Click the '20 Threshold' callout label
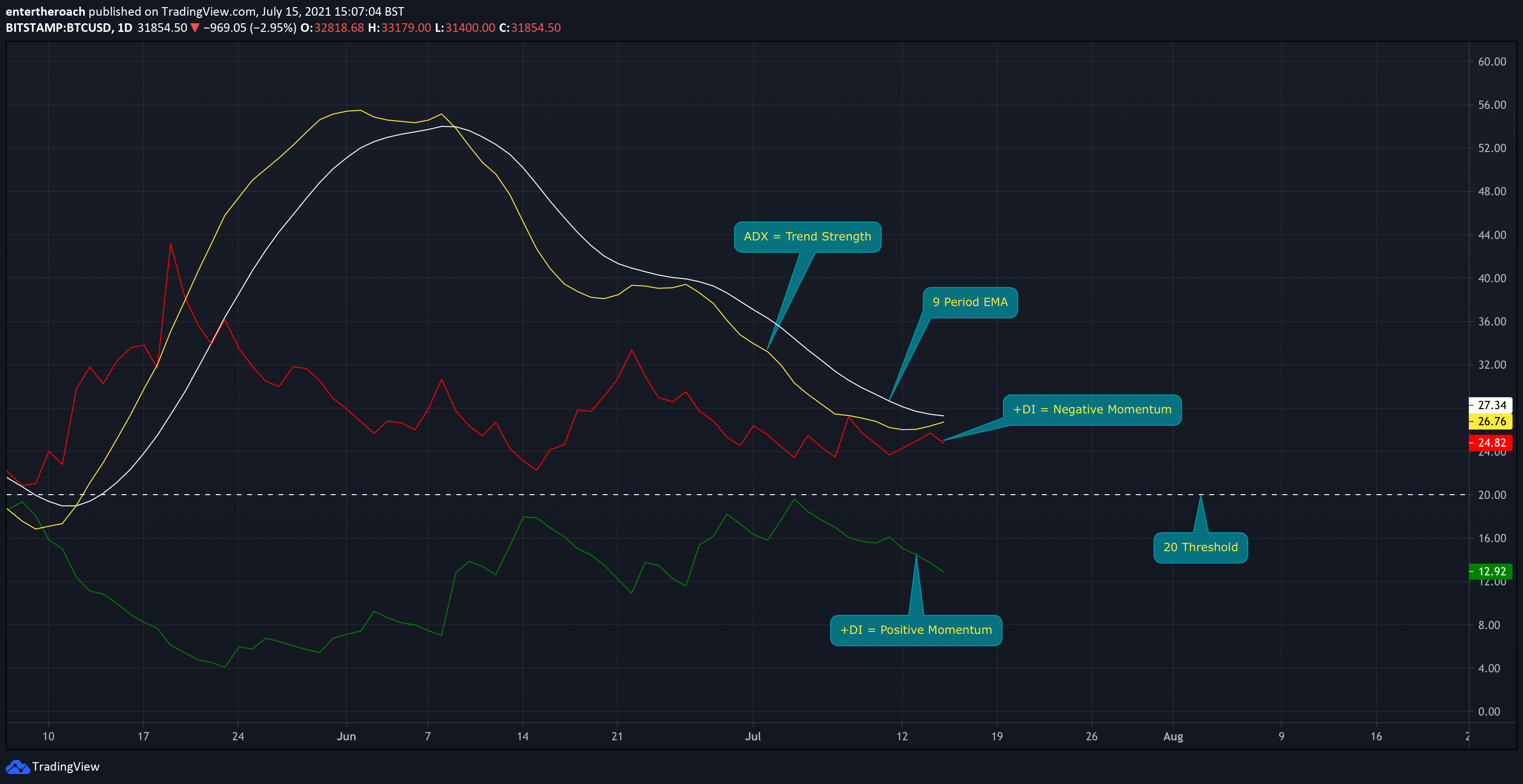 click(1200, 548)
